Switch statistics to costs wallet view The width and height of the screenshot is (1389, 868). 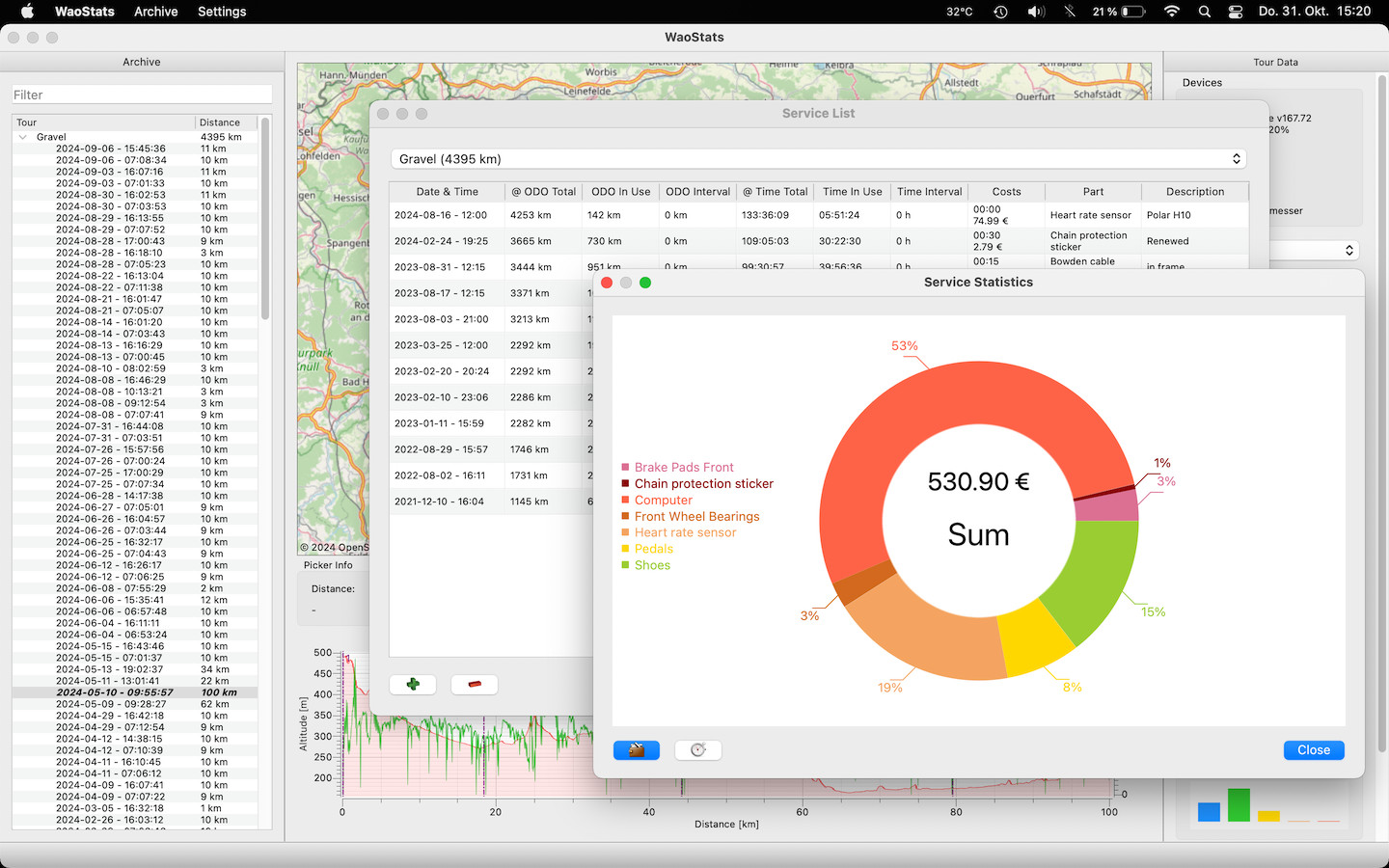[637, 750]
